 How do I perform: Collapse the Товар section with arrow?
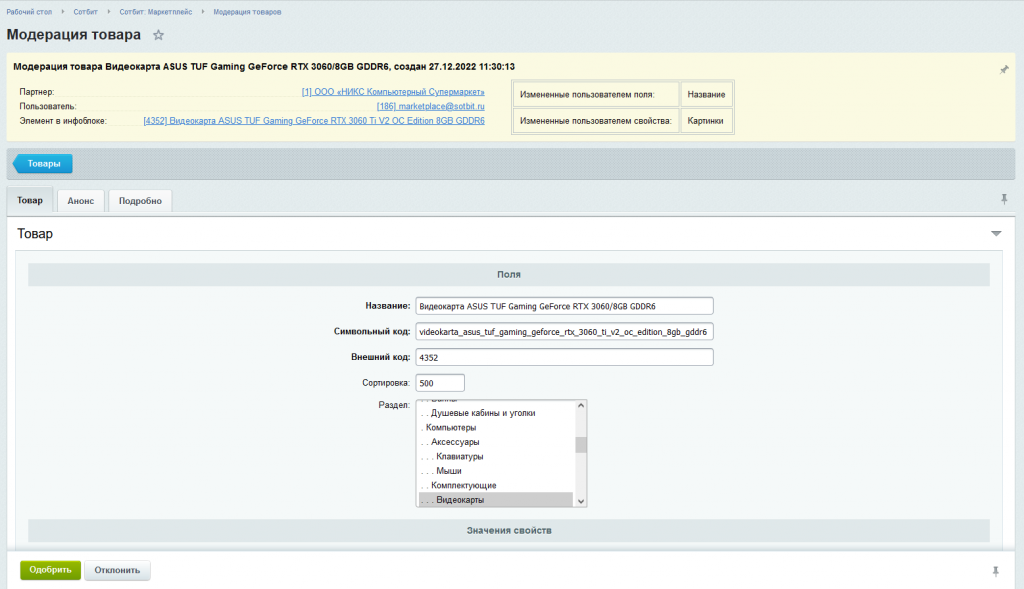[996, 233]
